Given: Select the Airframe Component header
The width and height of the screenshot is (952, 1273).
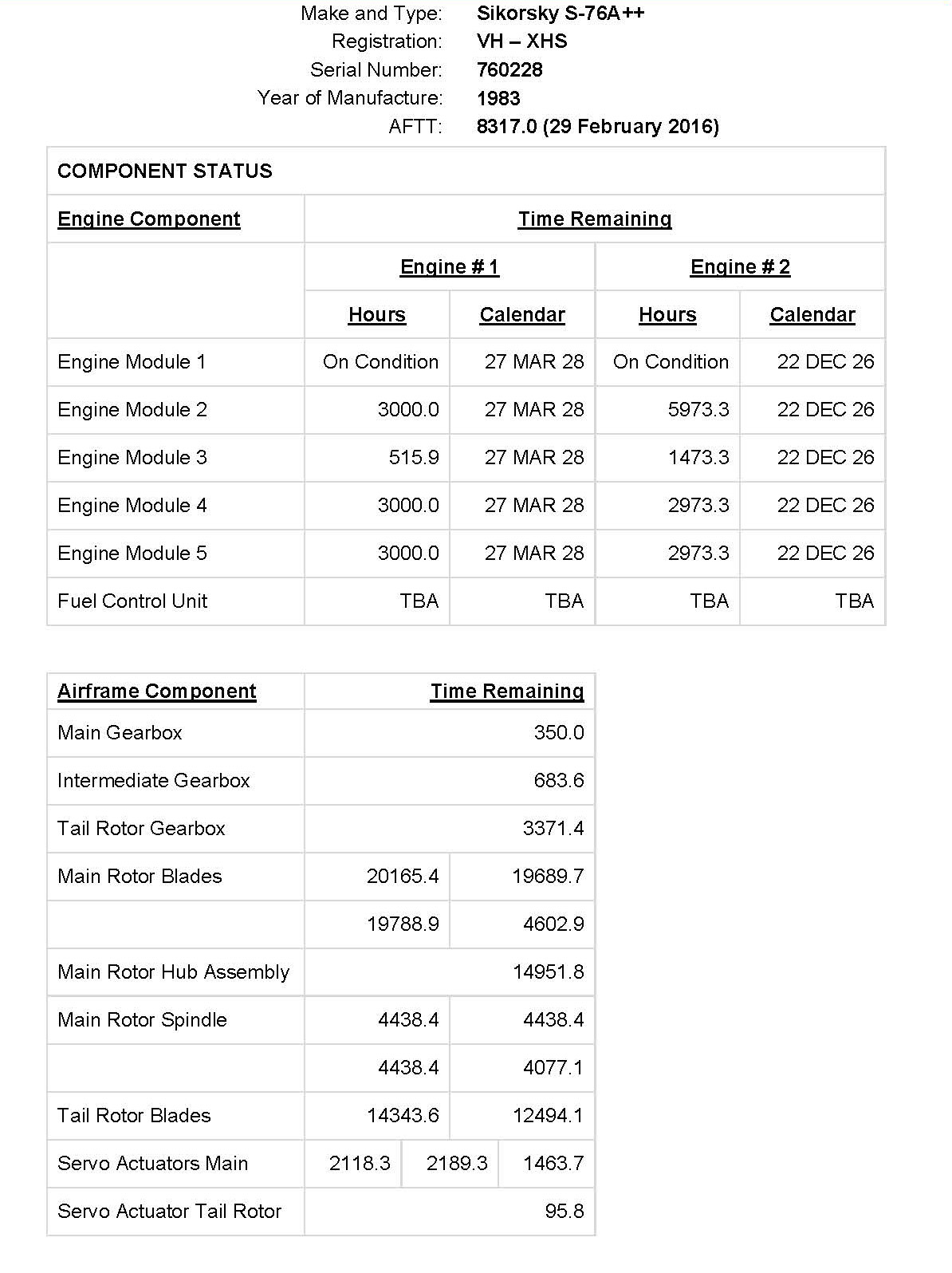Looking at the screenshot, I should coord(157,692).
